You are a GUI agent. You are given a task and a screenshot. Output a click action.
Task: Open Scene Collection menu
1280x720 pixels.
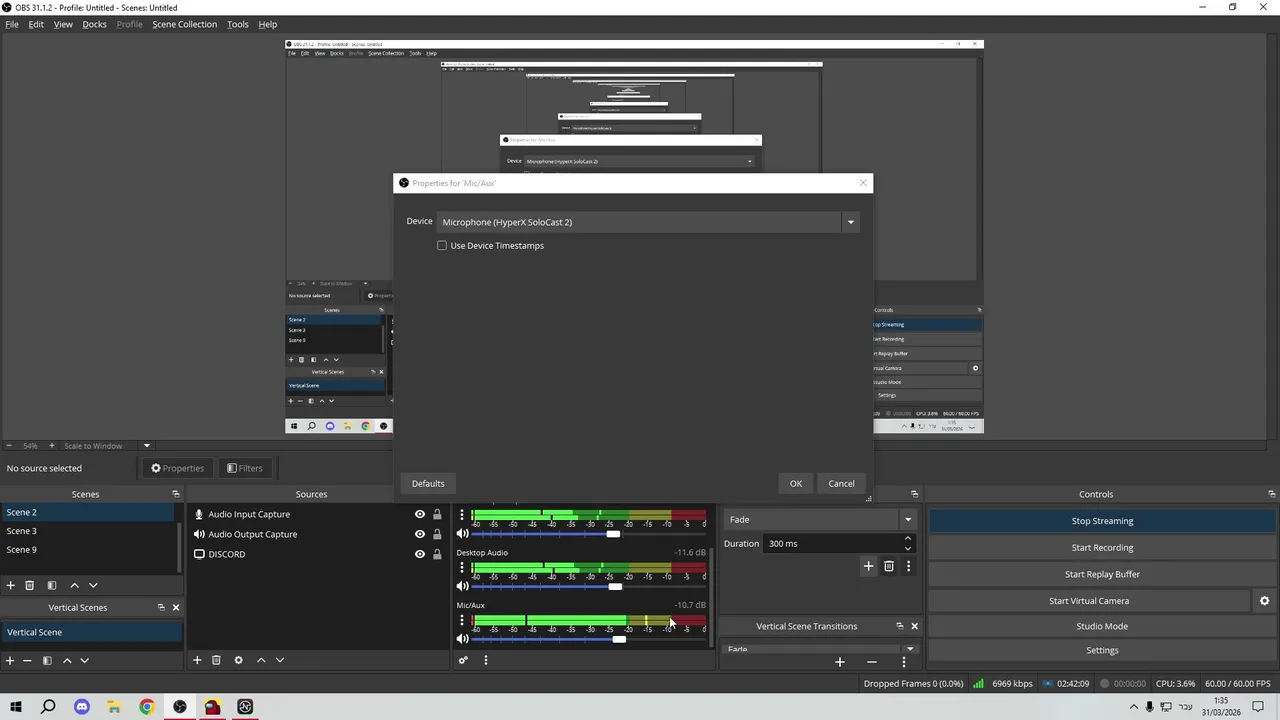point(184,24)
